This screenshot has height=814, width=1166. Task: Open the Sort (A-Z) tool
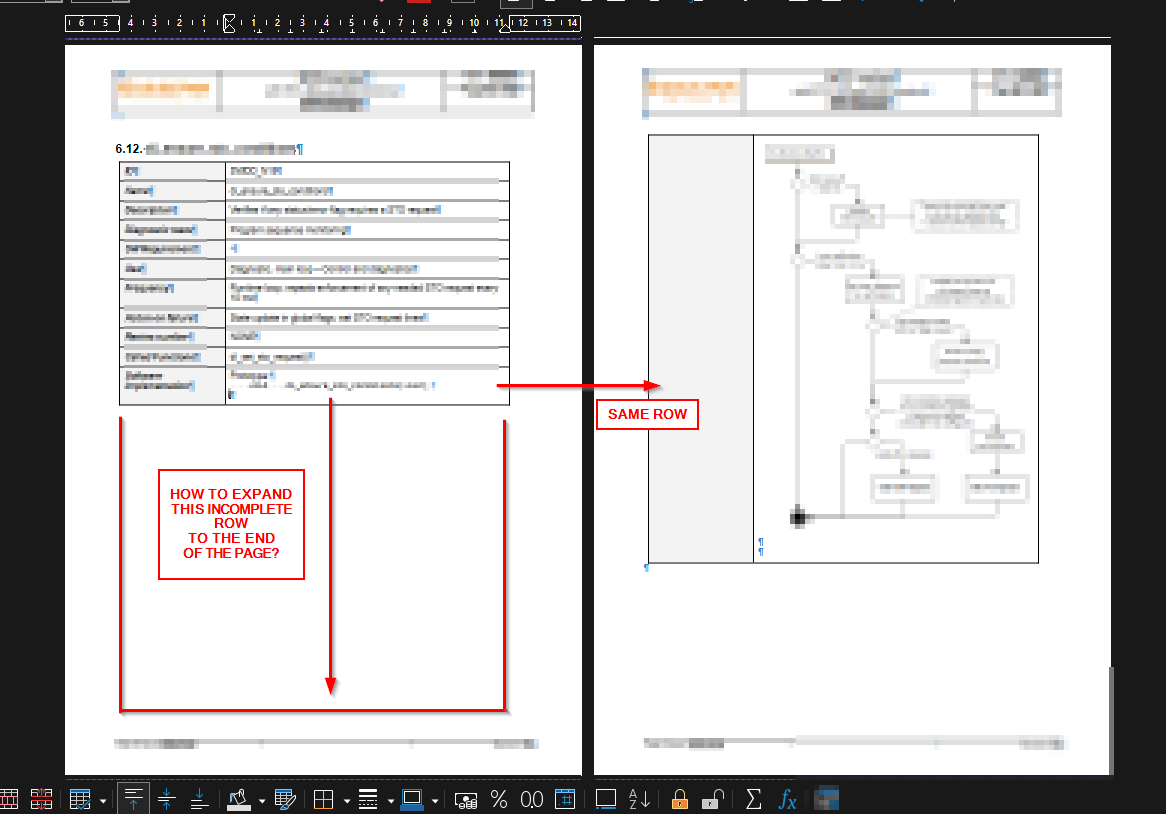(640, 799)
